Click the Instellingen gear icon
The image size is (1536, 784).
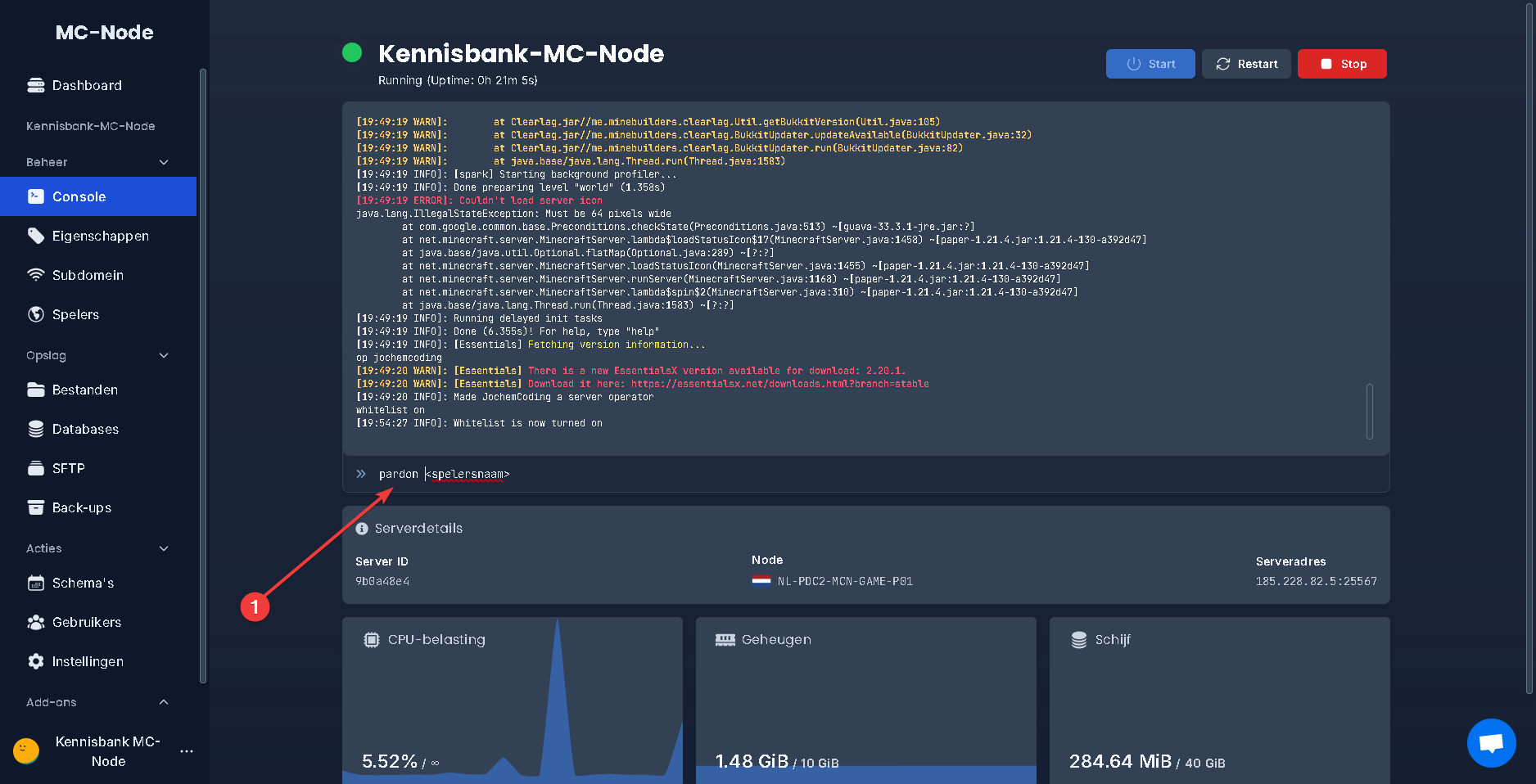pyautogui.click(x=36, y=661)
